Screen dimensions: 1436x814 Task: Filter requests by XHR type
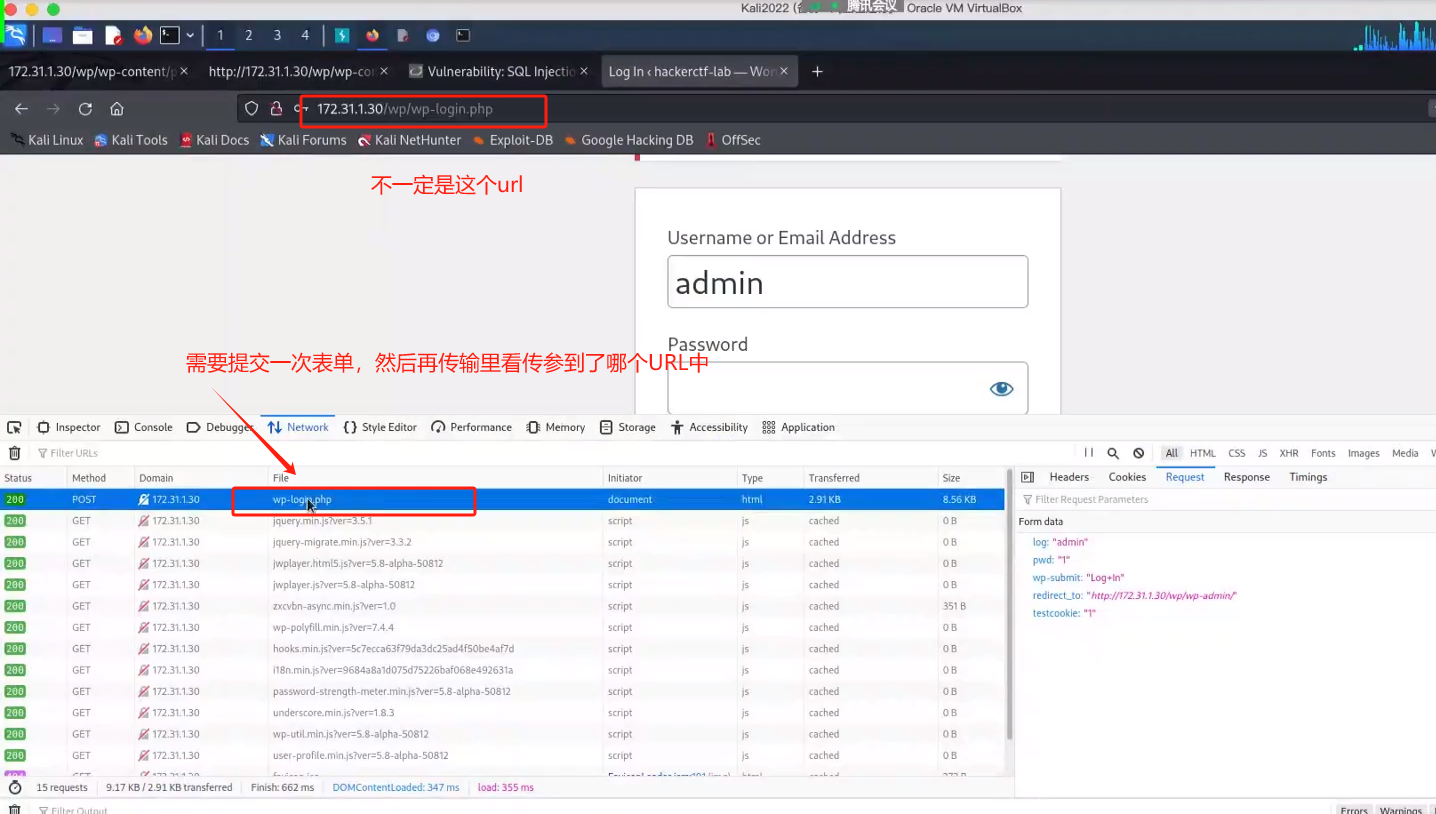point(1289,453)
